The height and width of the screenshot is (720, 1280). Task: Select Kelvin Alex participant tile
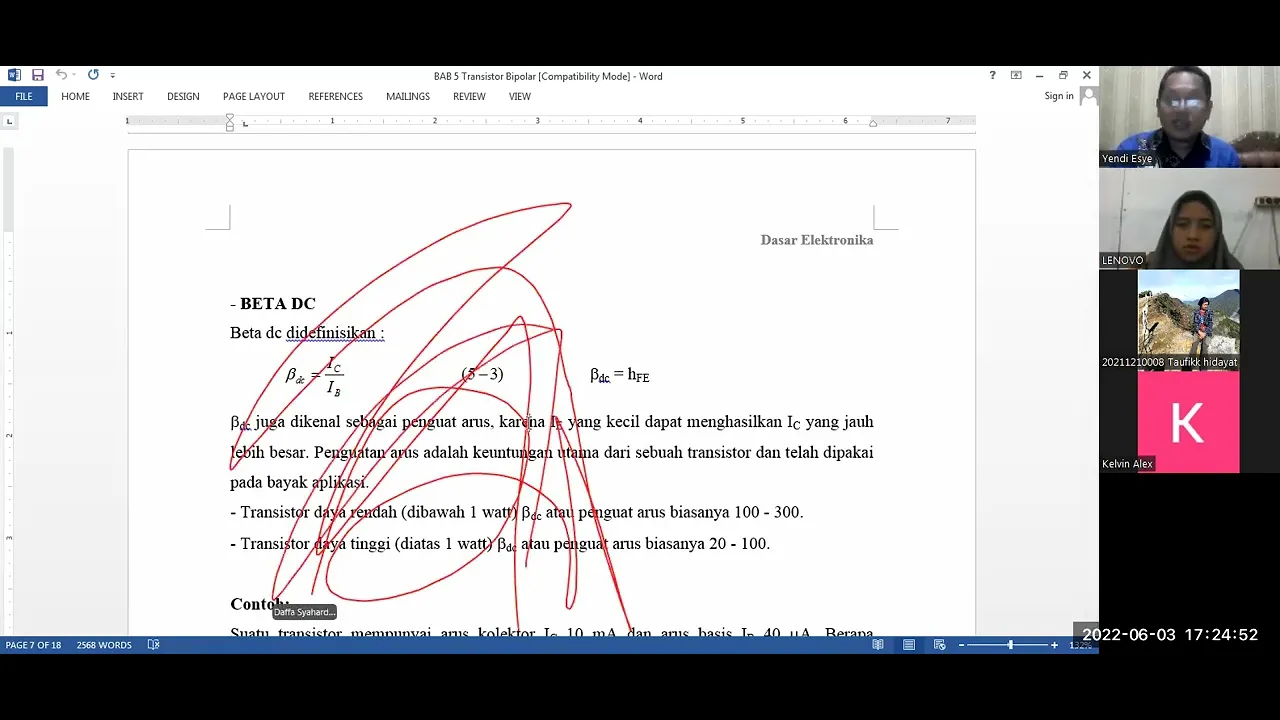click(1189, 422)
